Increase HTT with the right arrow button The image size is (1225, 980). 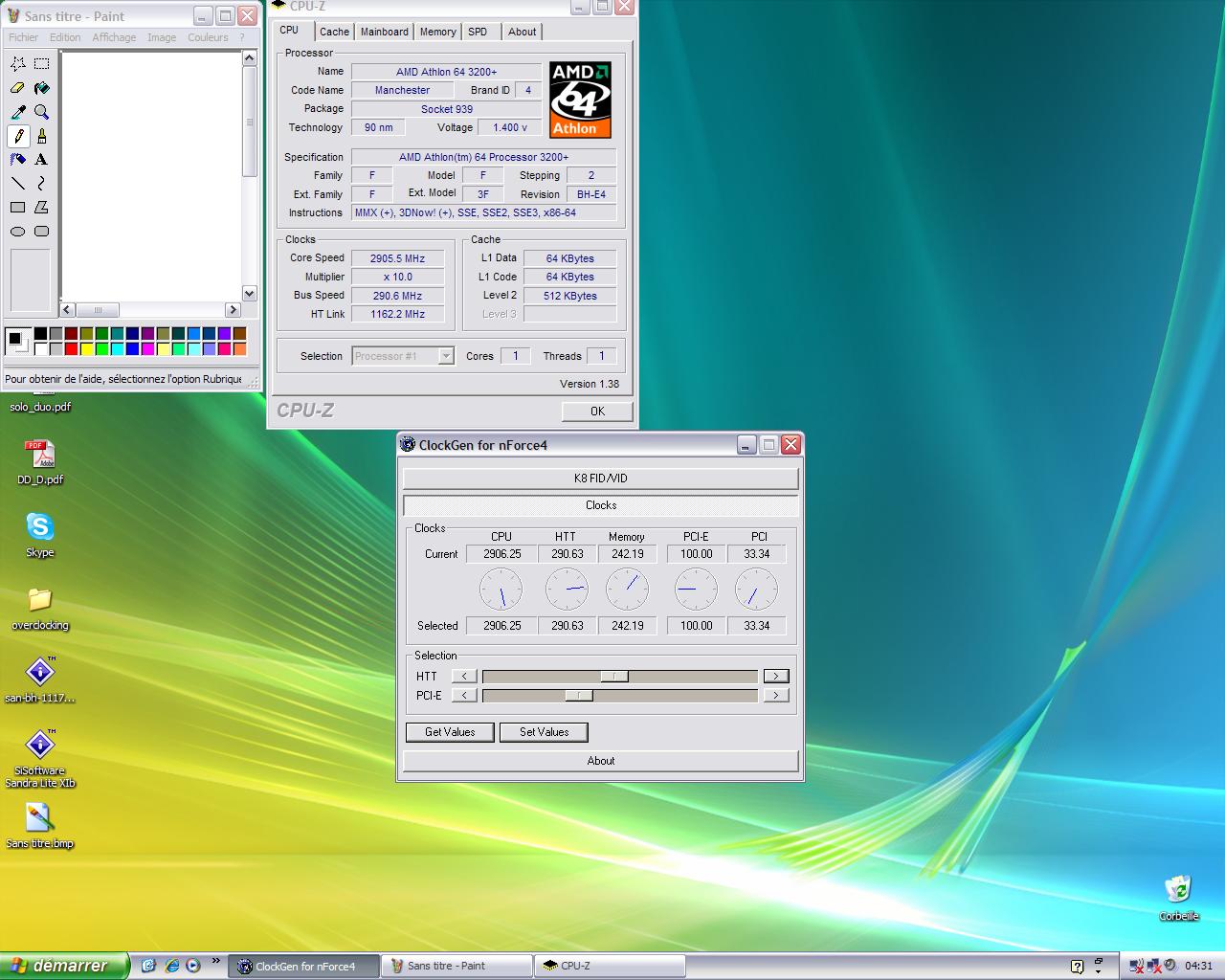(776, 676)
